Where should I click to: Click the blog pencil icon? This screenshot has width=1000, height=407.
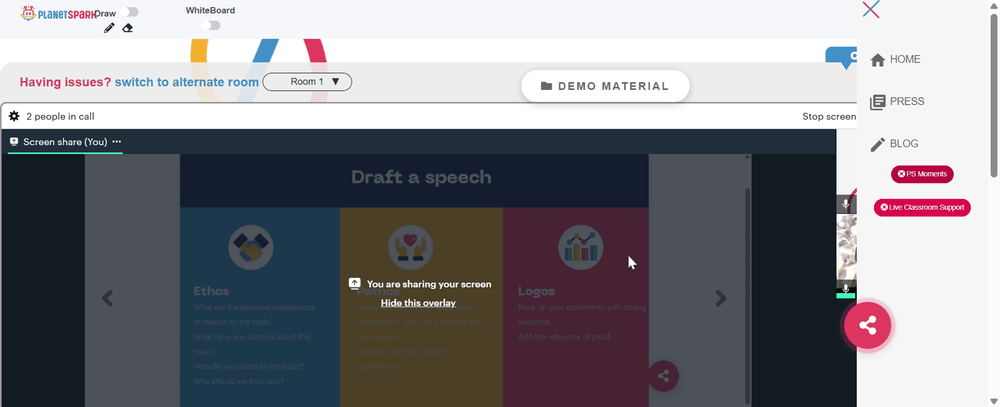tap(878, 144)
